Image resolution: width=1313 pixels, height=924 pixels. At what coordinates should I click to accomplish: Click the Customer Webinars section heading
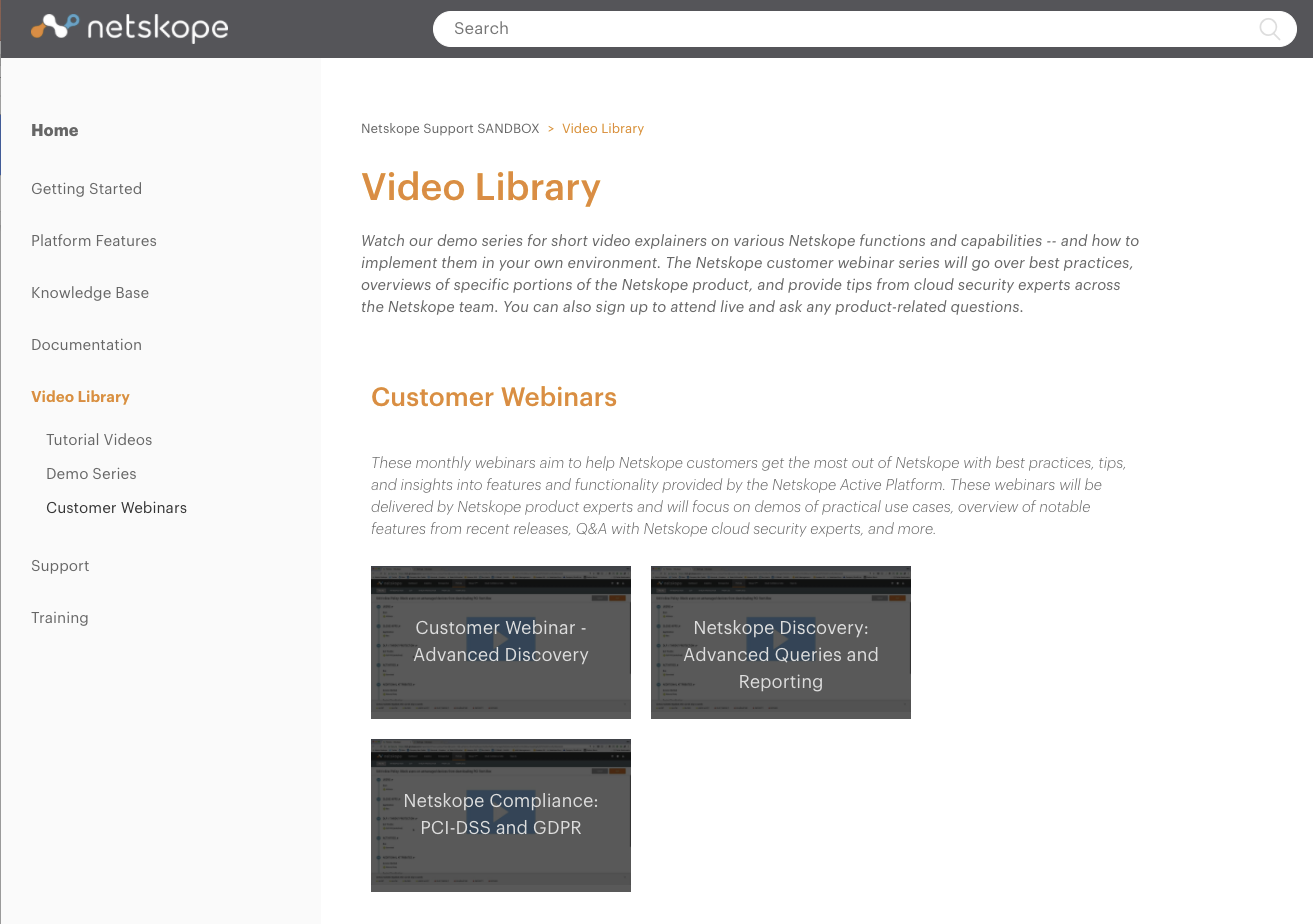coord(494,397)
